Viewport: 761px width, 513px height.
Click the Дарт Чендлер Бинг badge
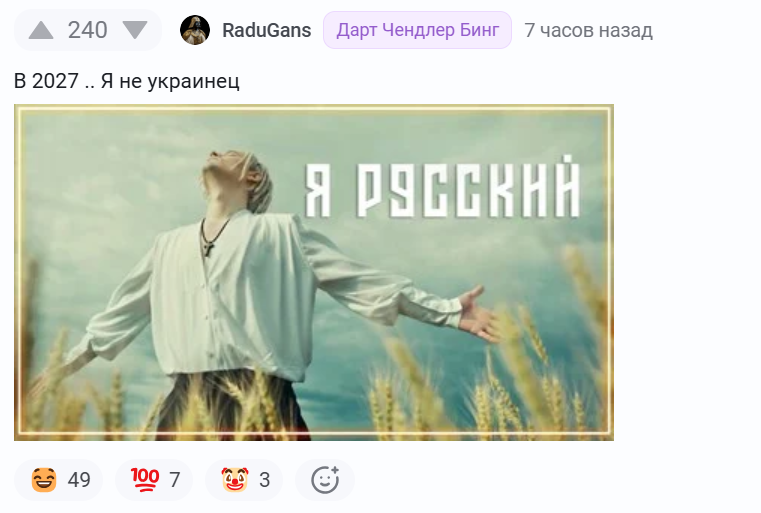417,30
